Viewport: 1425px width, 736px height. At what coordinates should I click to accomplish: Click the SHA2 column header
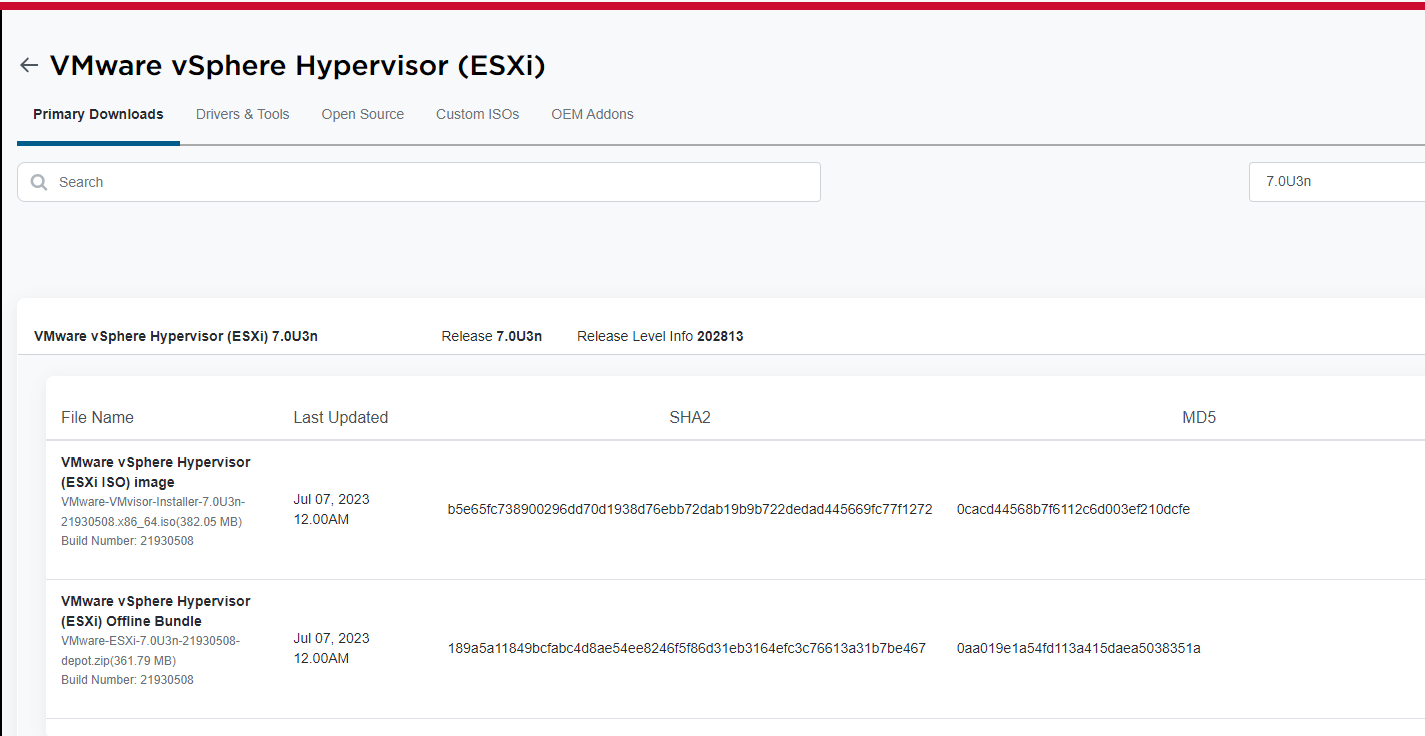click(x=690, y=417)
